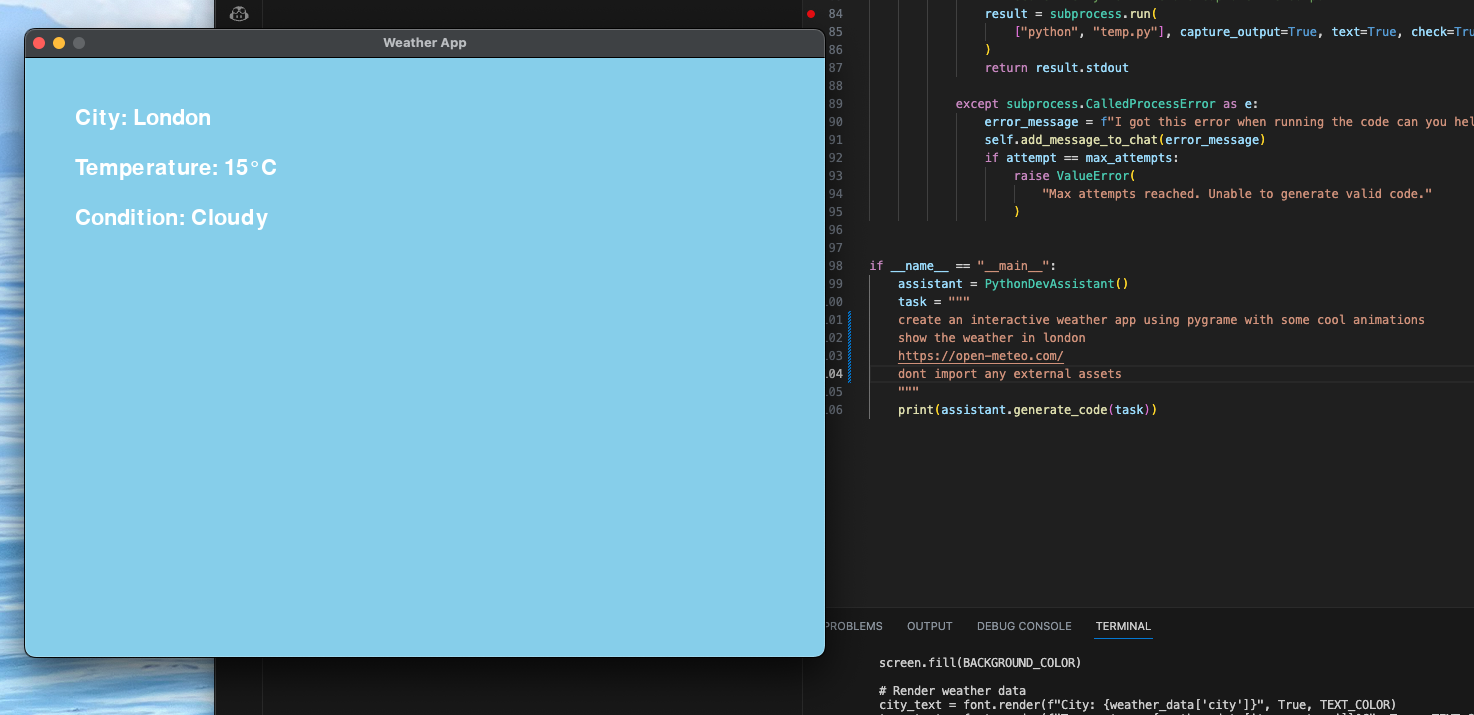Image resolution: width=1474 pixels, height=715 pixels.
Task: Click the 'if __name__ == "__main__":' line
Action: [x=962, y=266]
